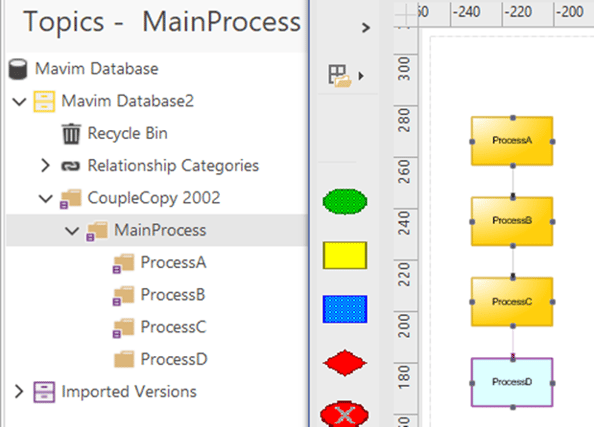Select the ProcessB shape on the canvas

click(x=512, y=221)
